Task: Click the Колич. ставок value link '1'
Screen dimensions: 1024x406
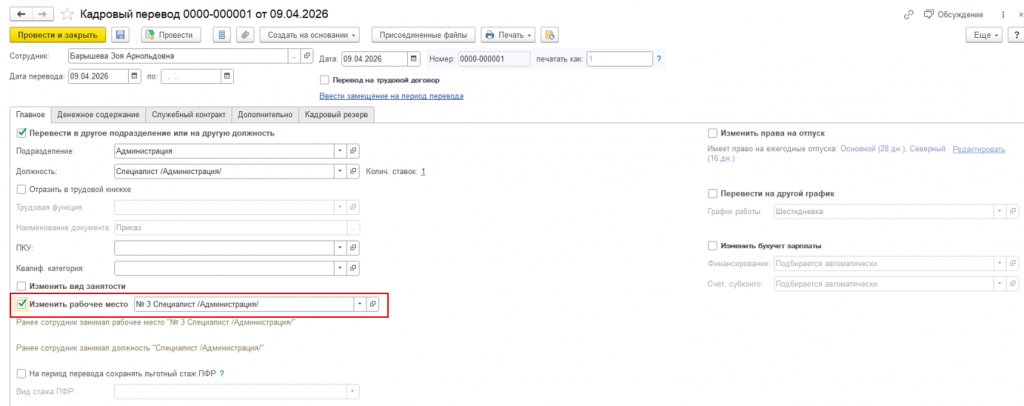Action: click(423, 171)
